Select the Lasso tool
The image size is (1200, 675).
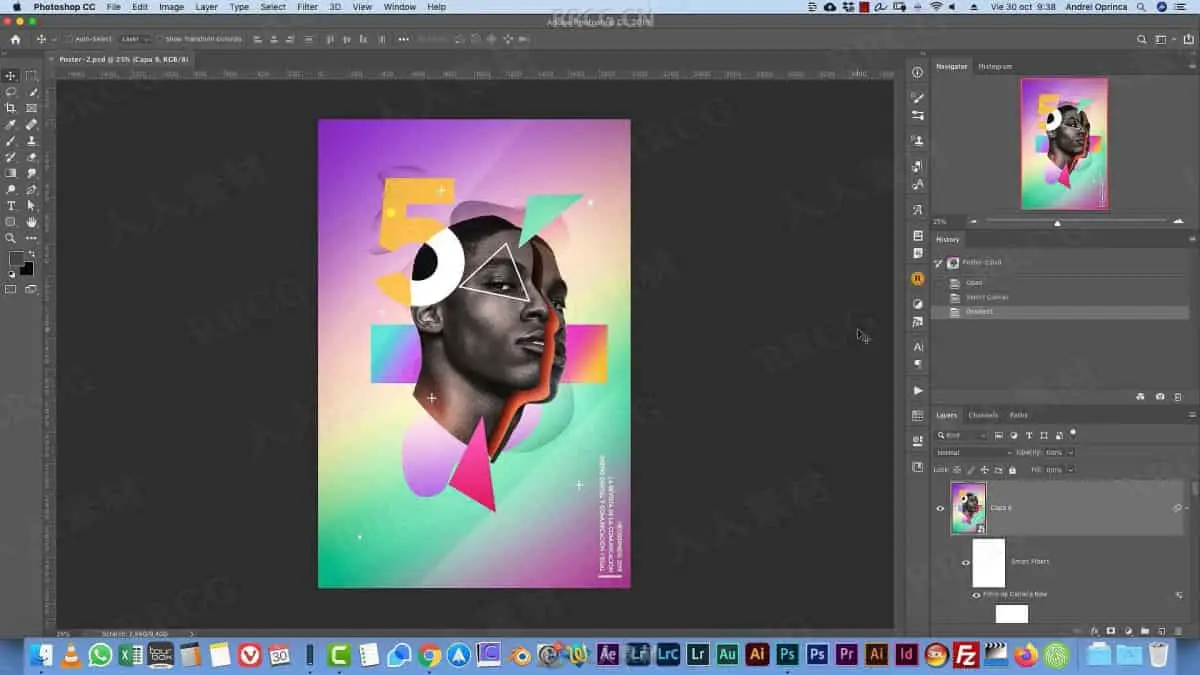click(x=11, y=92)
